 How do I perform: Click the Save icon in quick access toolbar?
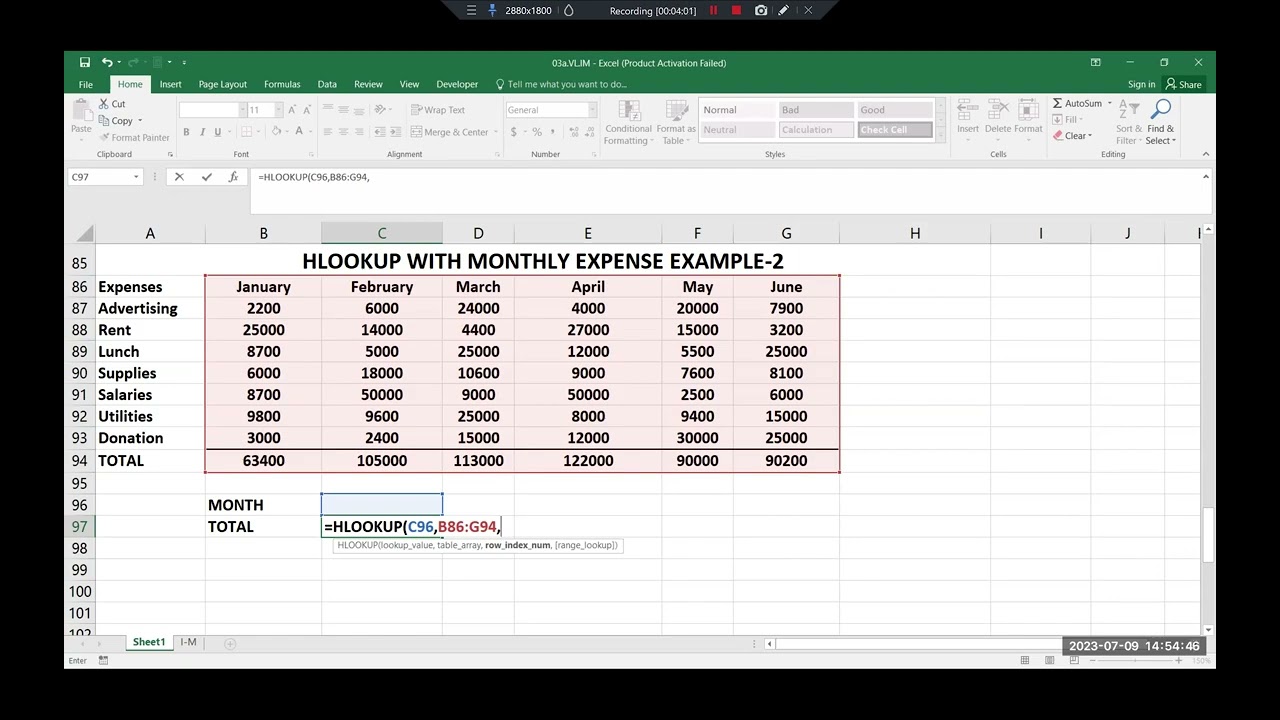(85, 62)
